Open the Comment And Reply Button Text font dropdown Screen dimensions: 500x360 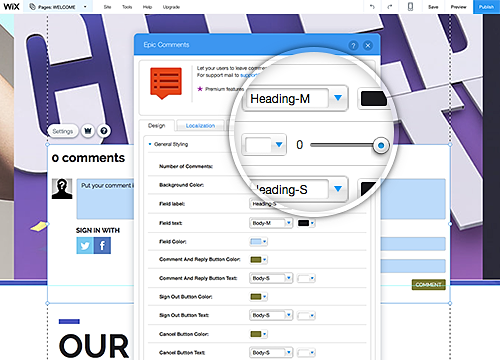[271, 278]
